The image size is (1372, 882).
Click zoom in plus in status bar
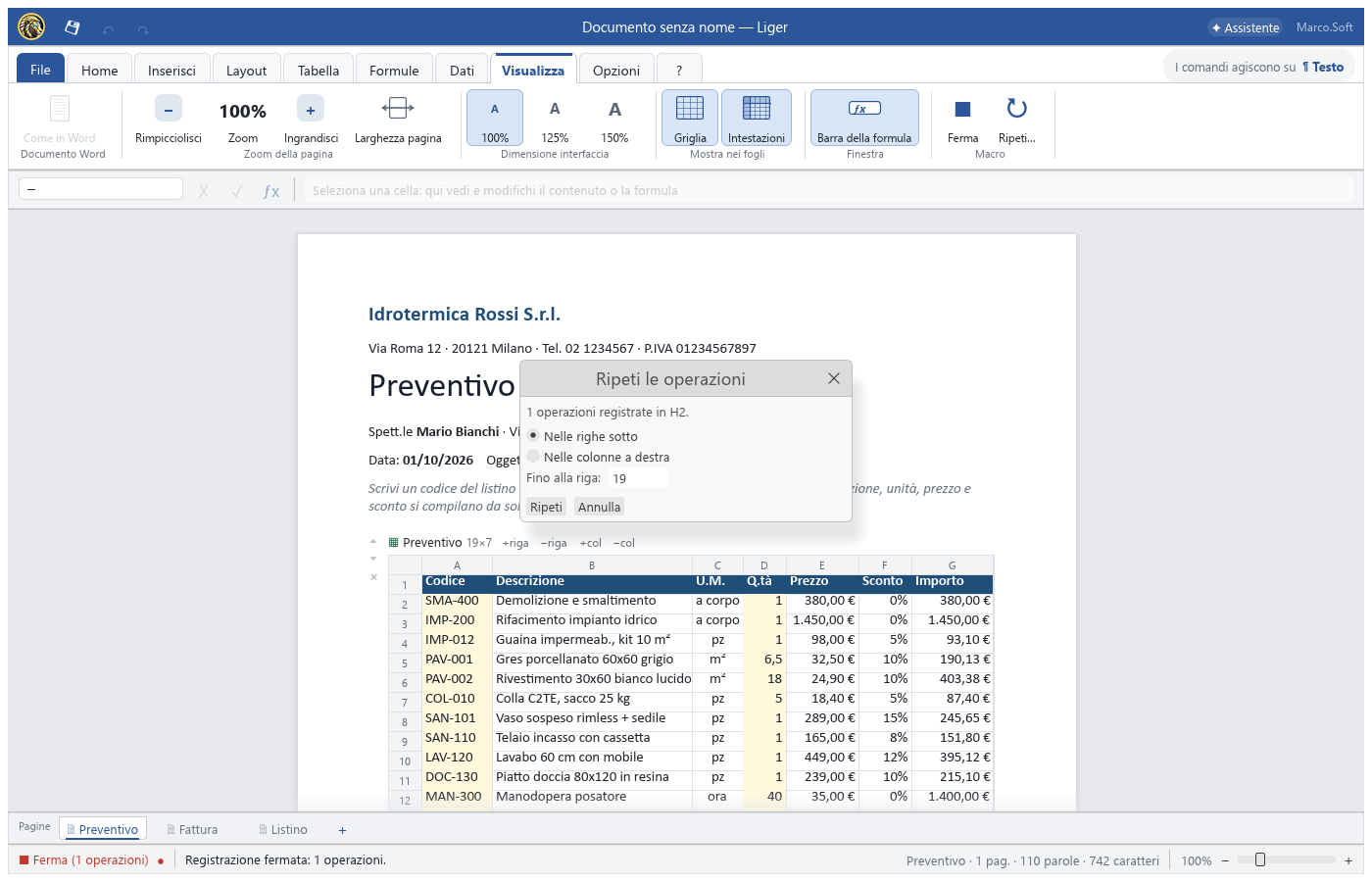click(x=1348, y=860)
